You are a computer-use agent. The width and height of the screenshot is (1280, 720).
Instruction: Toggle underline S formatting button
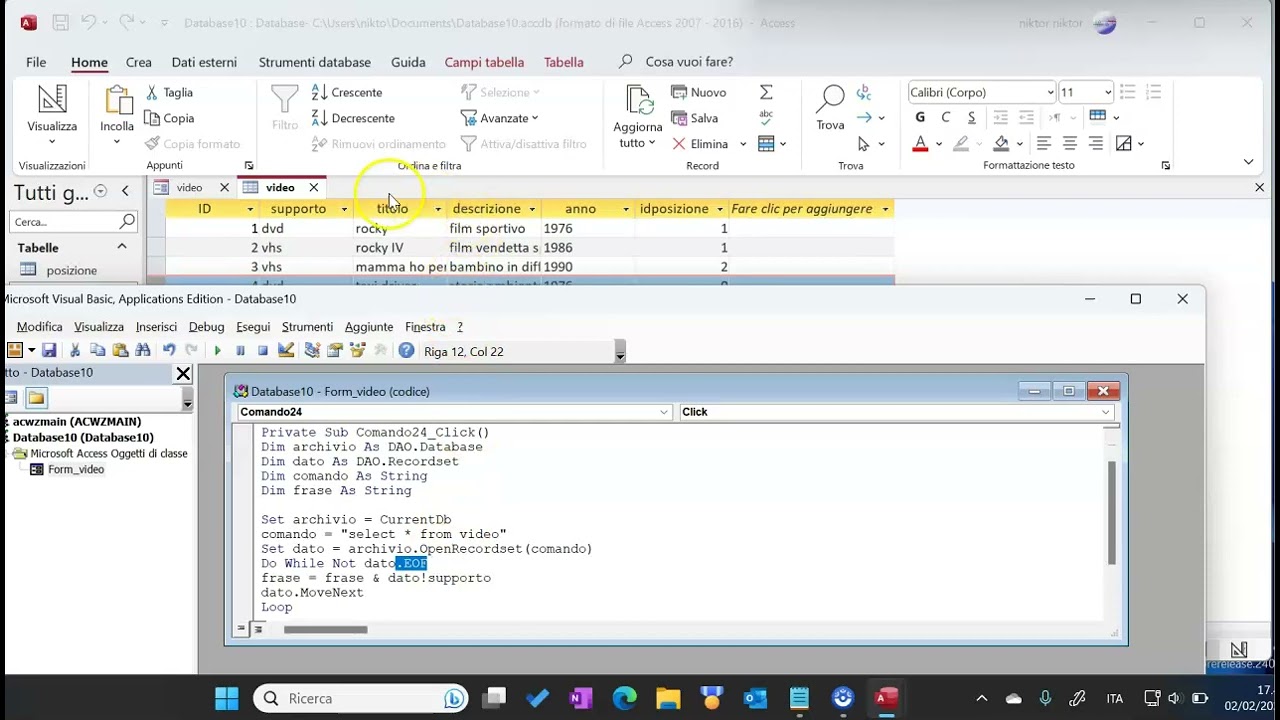click(971, 118)
